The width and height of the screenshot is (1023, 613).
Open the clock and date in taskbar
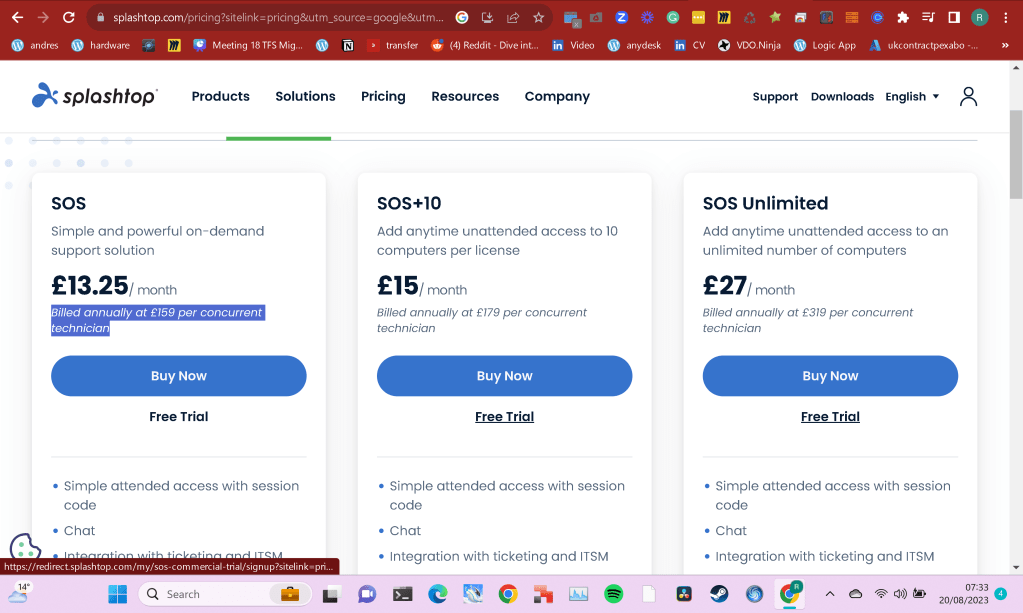(964, 593)
